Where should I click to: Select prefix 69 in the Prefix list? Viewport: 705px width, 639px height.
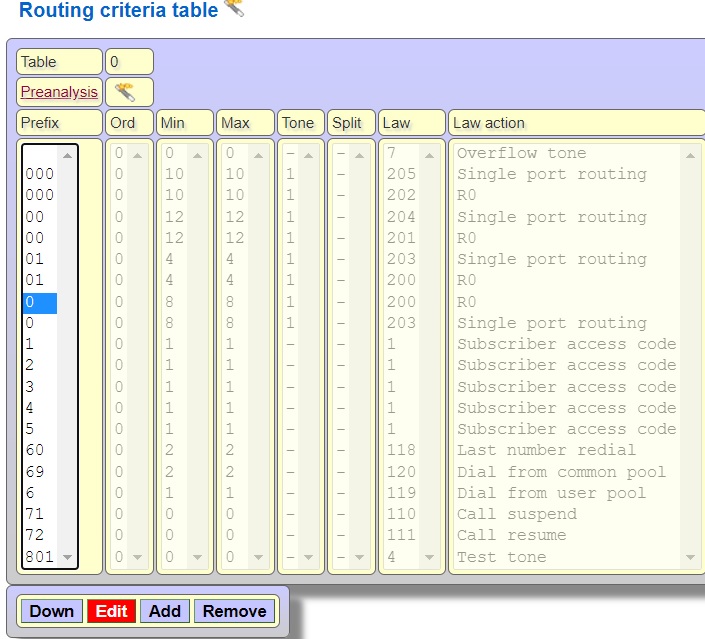pos(35,472)
